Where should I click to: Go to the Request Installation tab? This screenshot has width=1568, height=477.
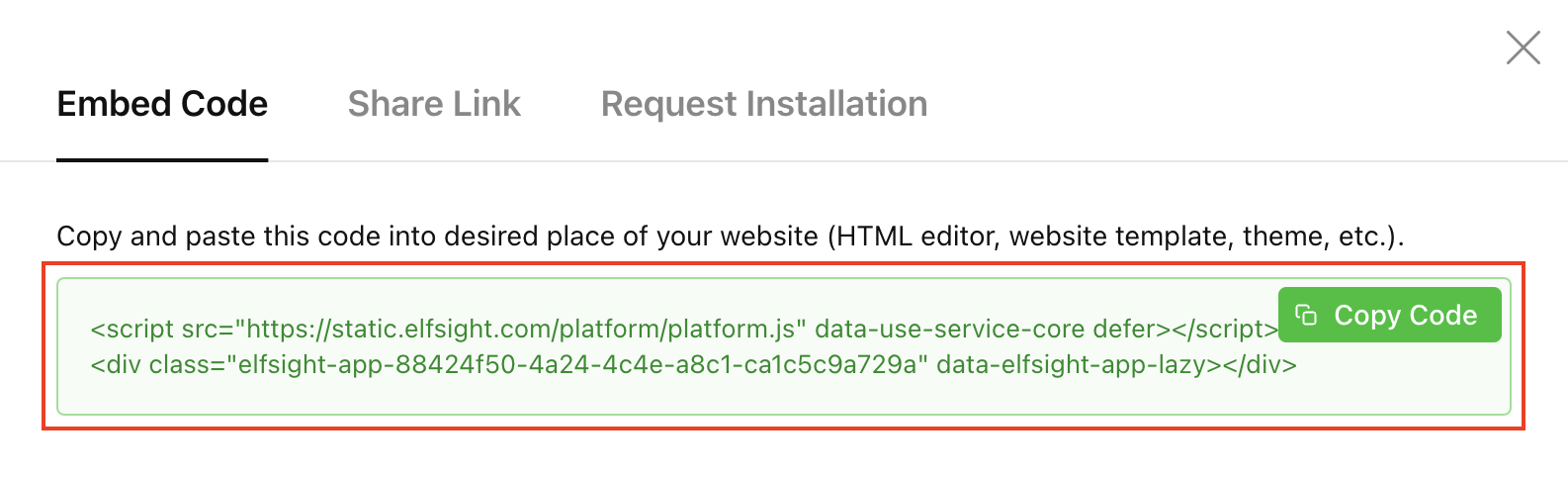pos(763,104)
